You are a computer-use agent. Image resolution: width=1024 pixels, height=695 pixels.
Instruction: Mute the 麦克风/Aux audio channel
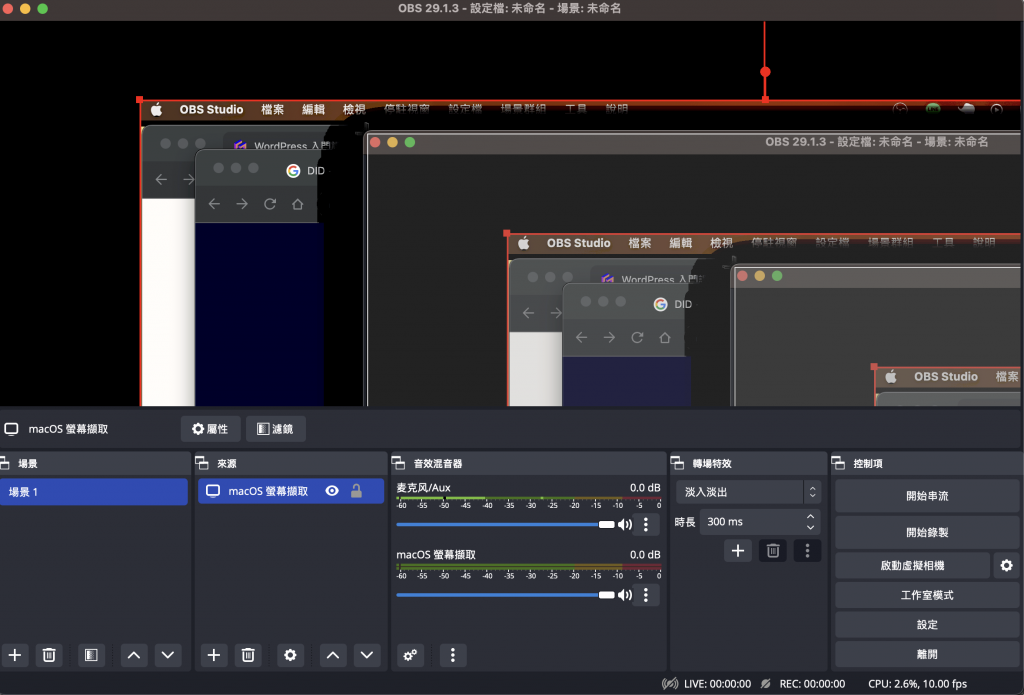click(x=625, y=524)
